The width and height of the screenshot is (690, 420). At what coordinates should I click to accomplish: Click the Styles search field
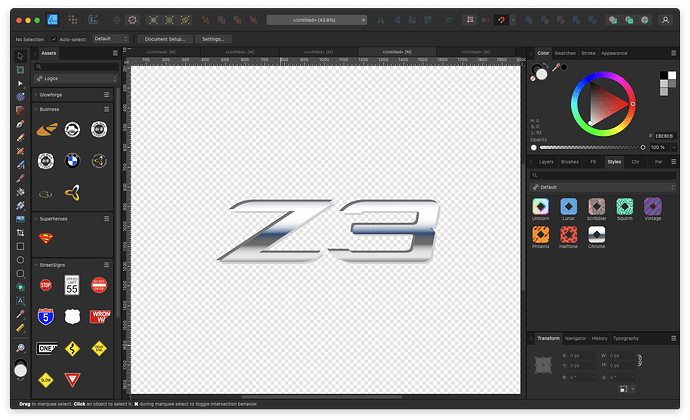point(603,175)
